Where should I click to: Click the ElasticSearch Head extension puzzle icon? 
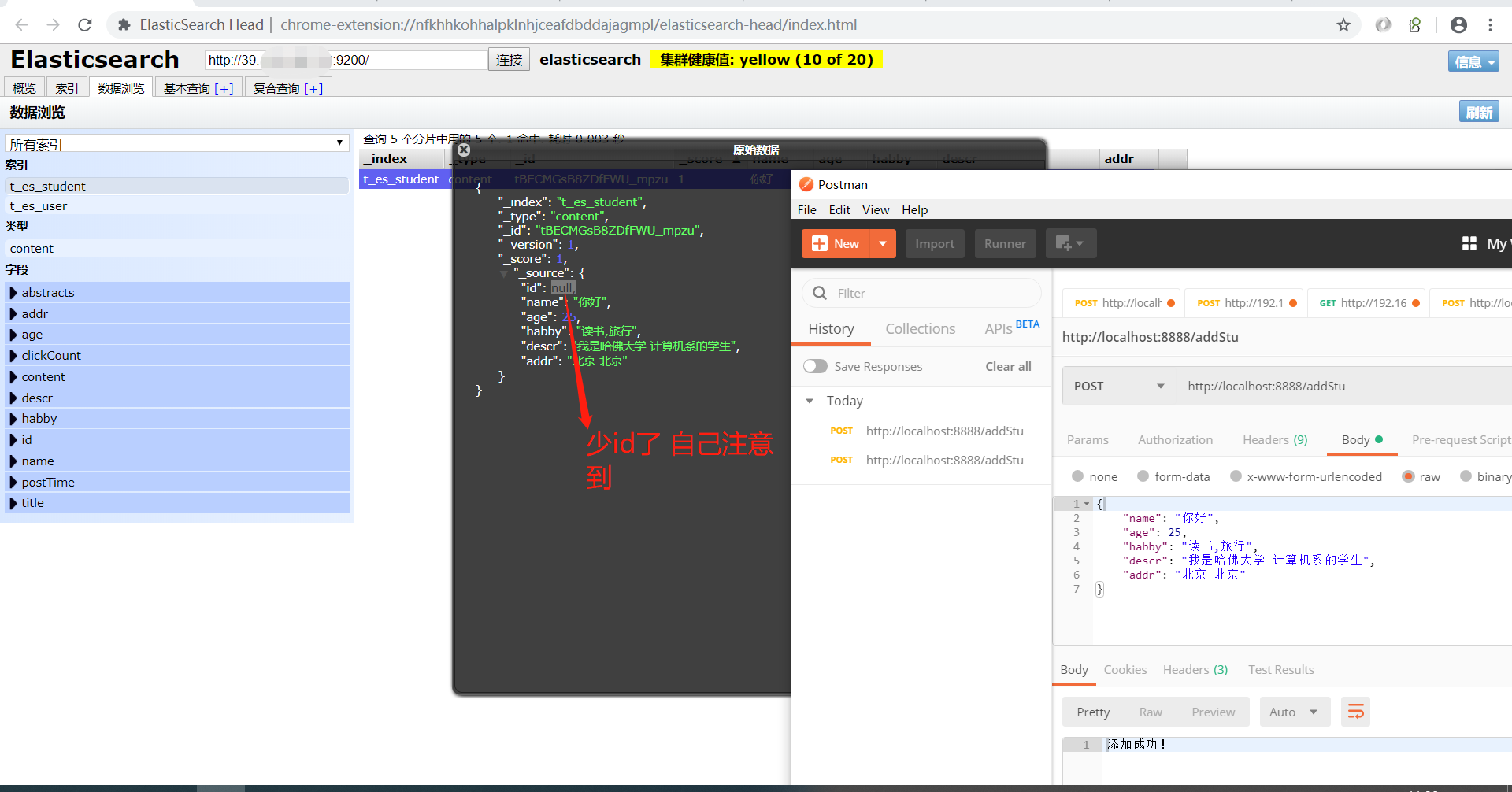click(x=124, y=25)
